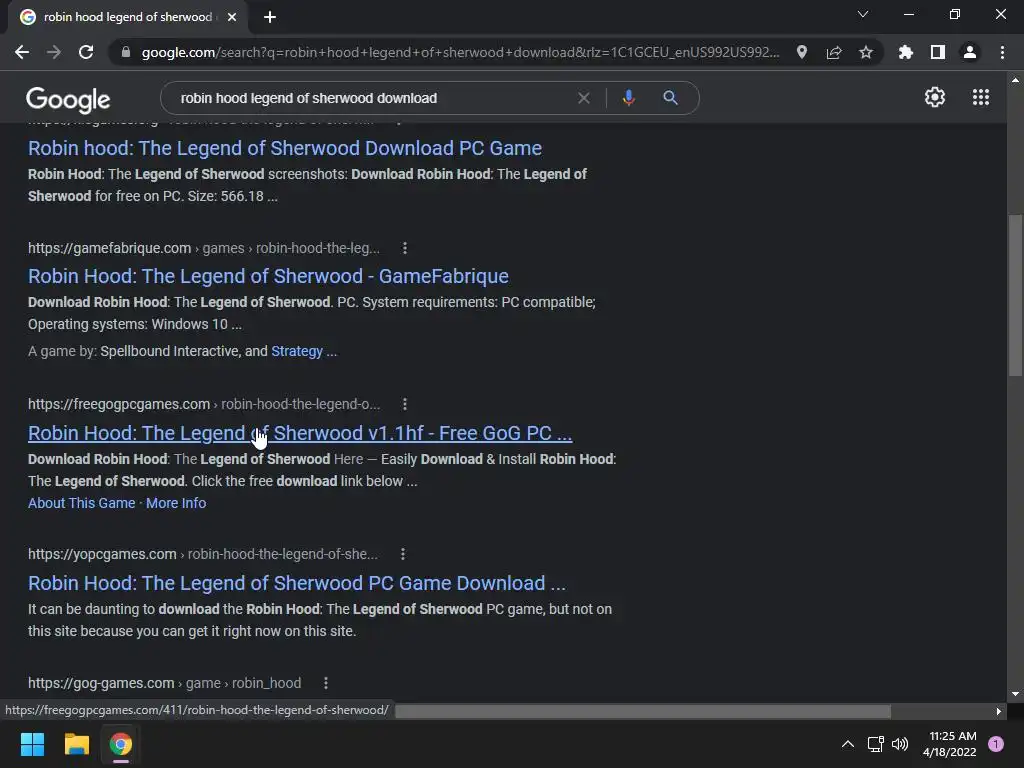1024x768 pixels.
Task: Go back to the previous page
Action: pos(22,52)
